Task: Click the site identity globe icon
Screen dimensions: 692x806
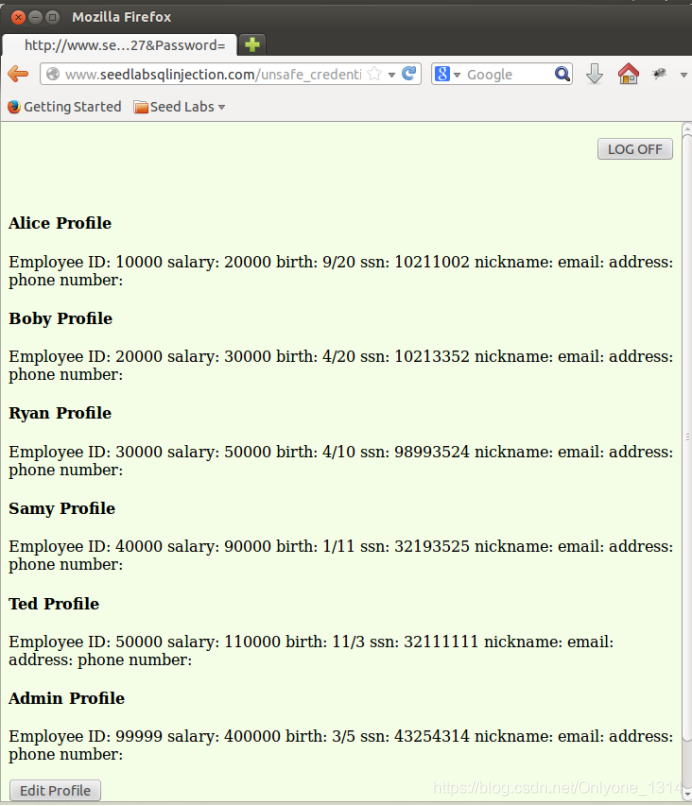Action: tap(52, 74)
